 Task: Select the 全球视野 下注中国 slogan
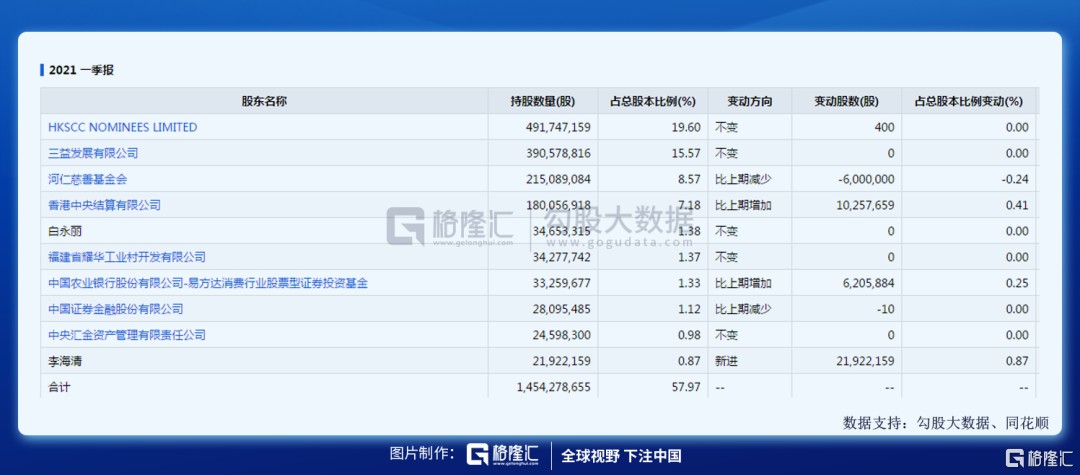tap(621, 456)
